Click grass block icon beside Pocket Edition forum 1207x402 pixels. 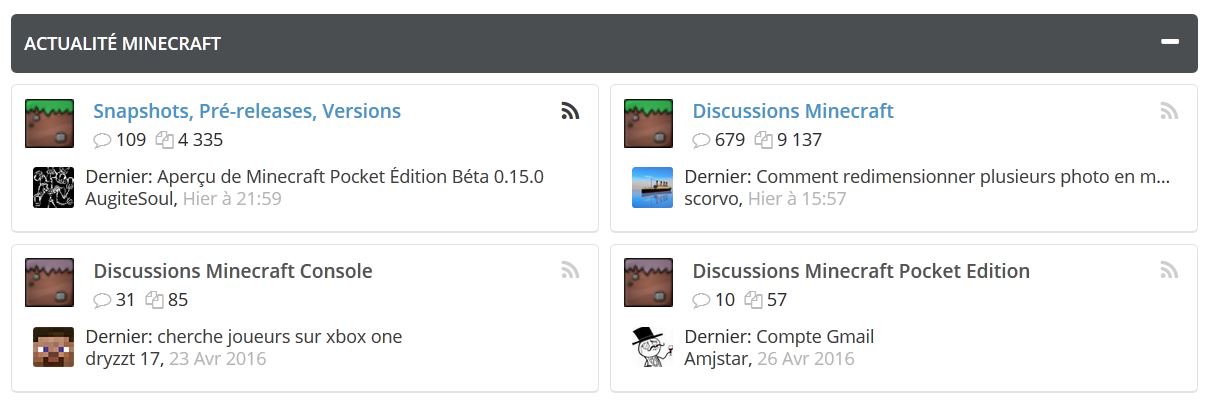(649, 283)
